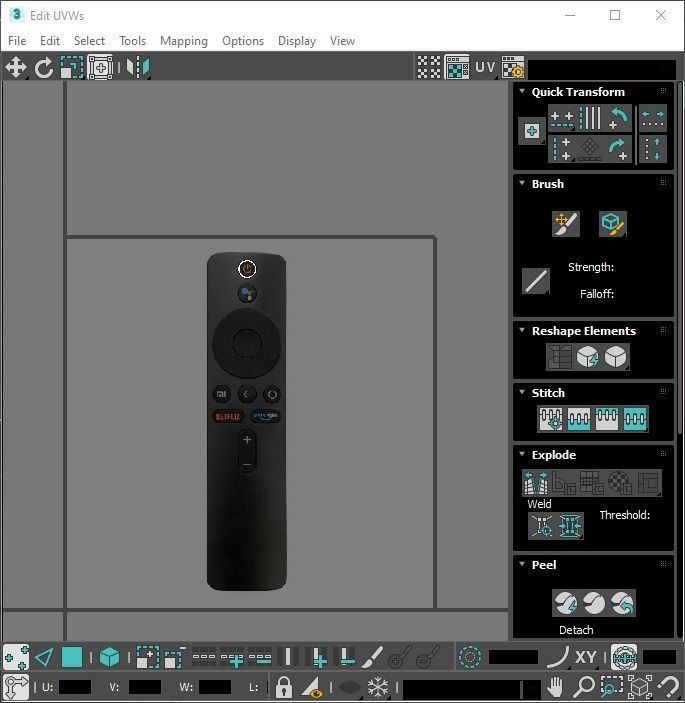The height and width of the screenshot is (703, 685).
Task: Click the Linear Align vertical lines icon
Action: (x=590, y=118)
